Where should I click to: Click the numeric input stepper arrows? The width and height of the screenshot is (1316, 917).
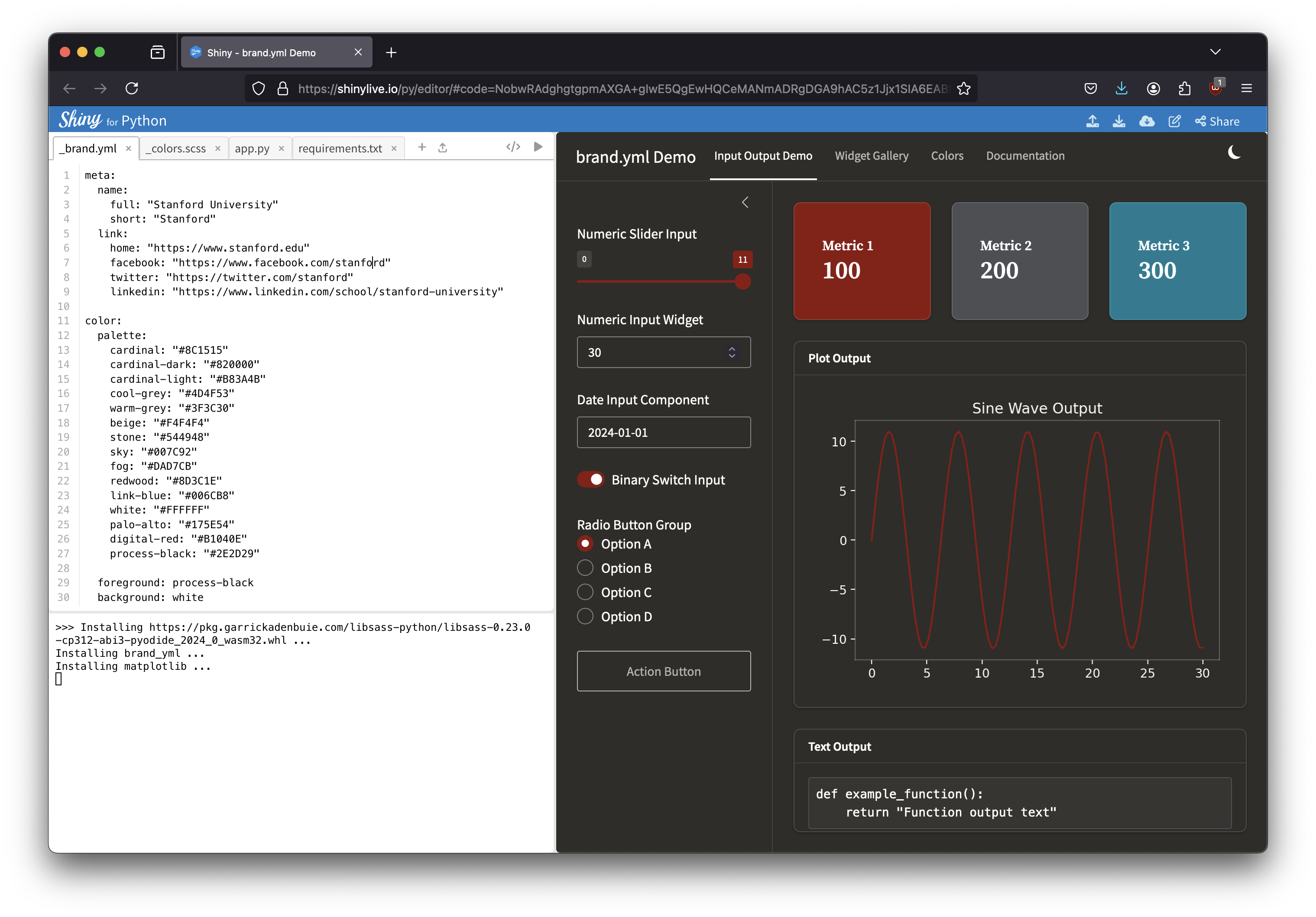732,352
